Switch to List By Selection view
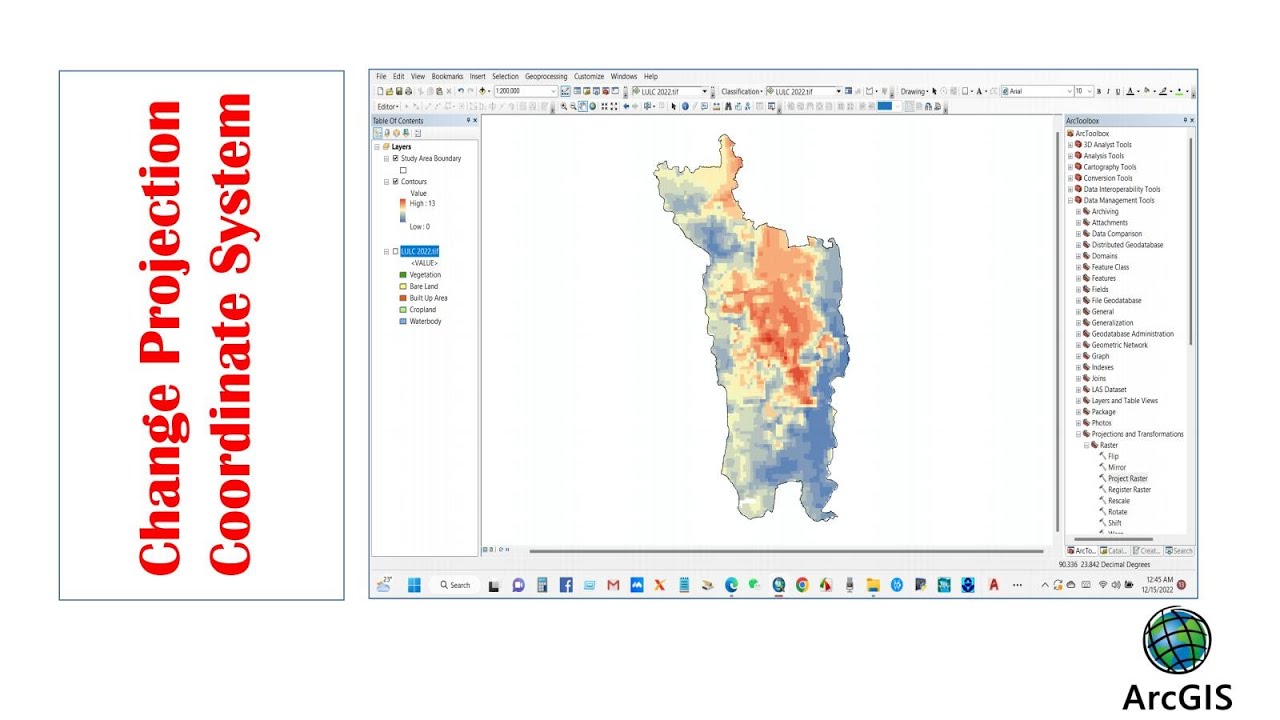This screenshot has width=1280, height=720. click(406, 132)
